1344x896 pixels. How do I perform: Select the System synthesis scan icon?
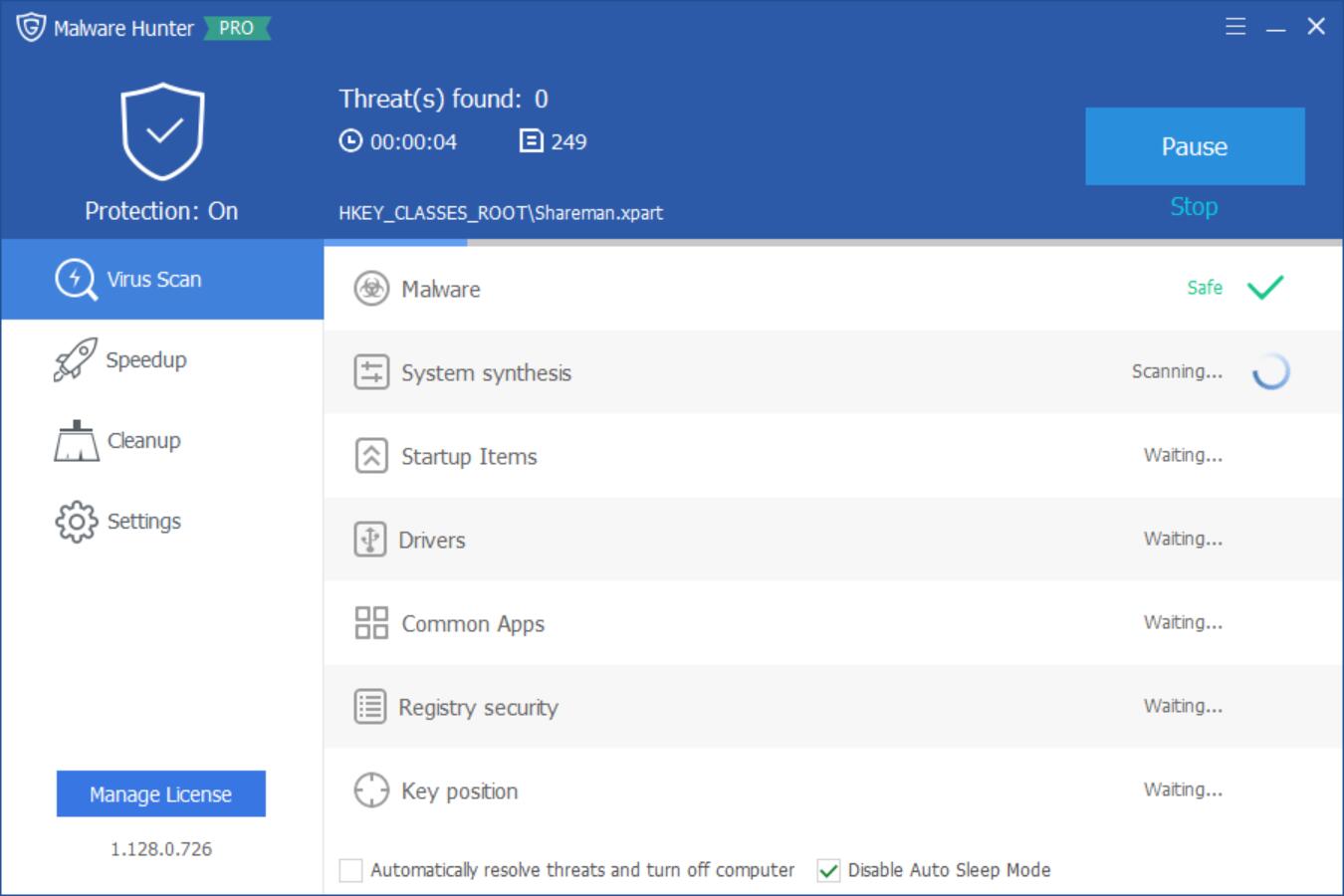[x=369, y=372]
